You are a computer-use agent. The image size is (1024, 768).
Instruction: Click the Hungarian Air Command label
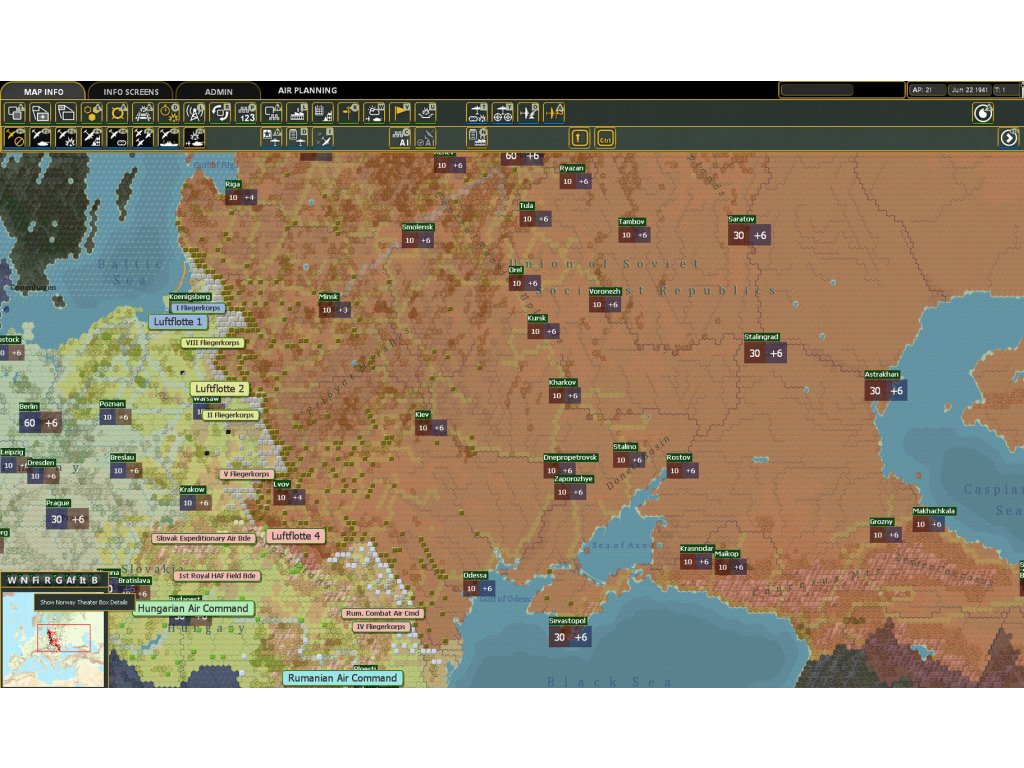click(x=192, y=608)
